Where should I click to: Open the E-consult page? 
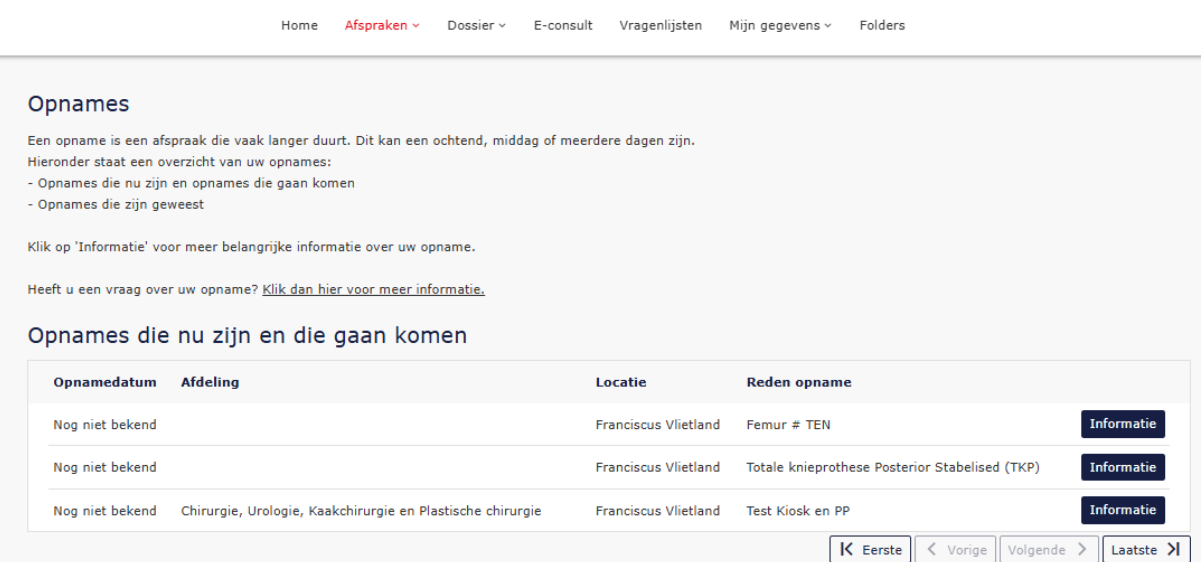point(563,26)
